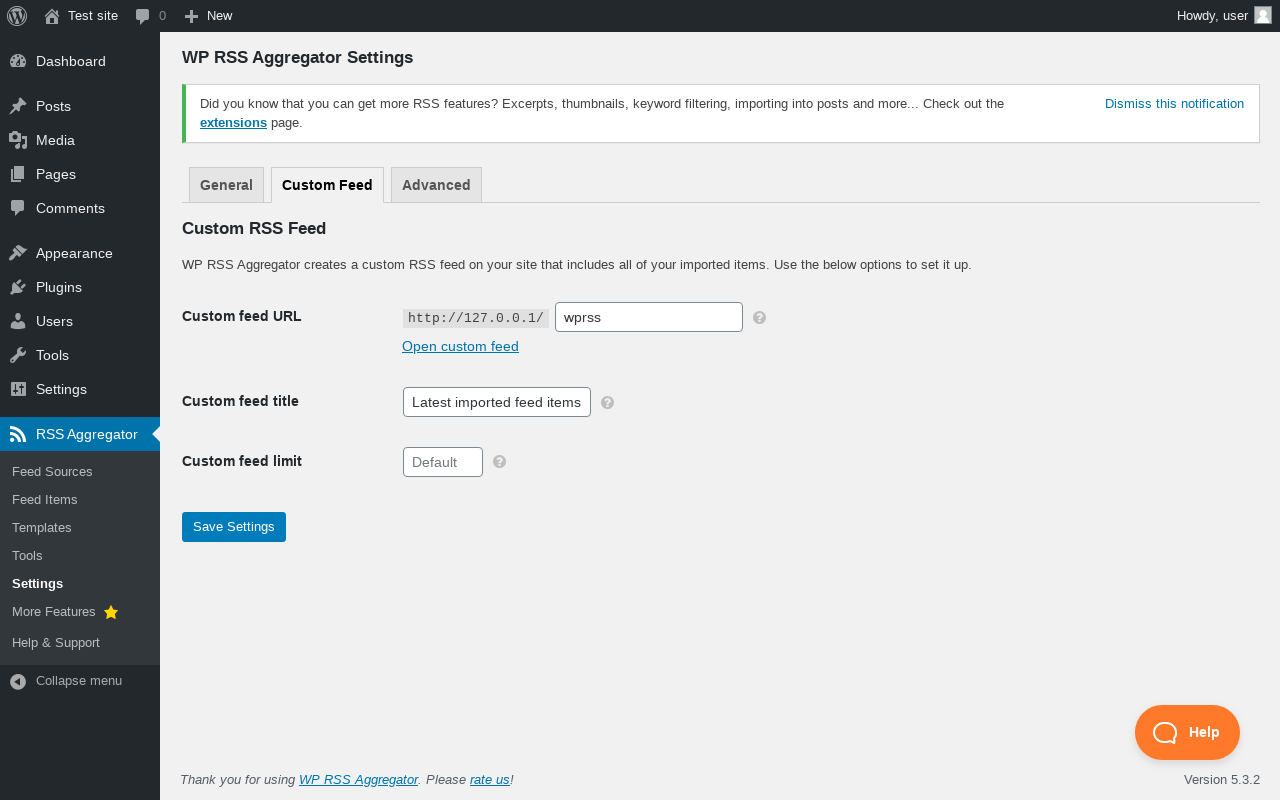Click the WordPress logo icon
Viewport: 1280px width, 800px height.
pos(17,16)
